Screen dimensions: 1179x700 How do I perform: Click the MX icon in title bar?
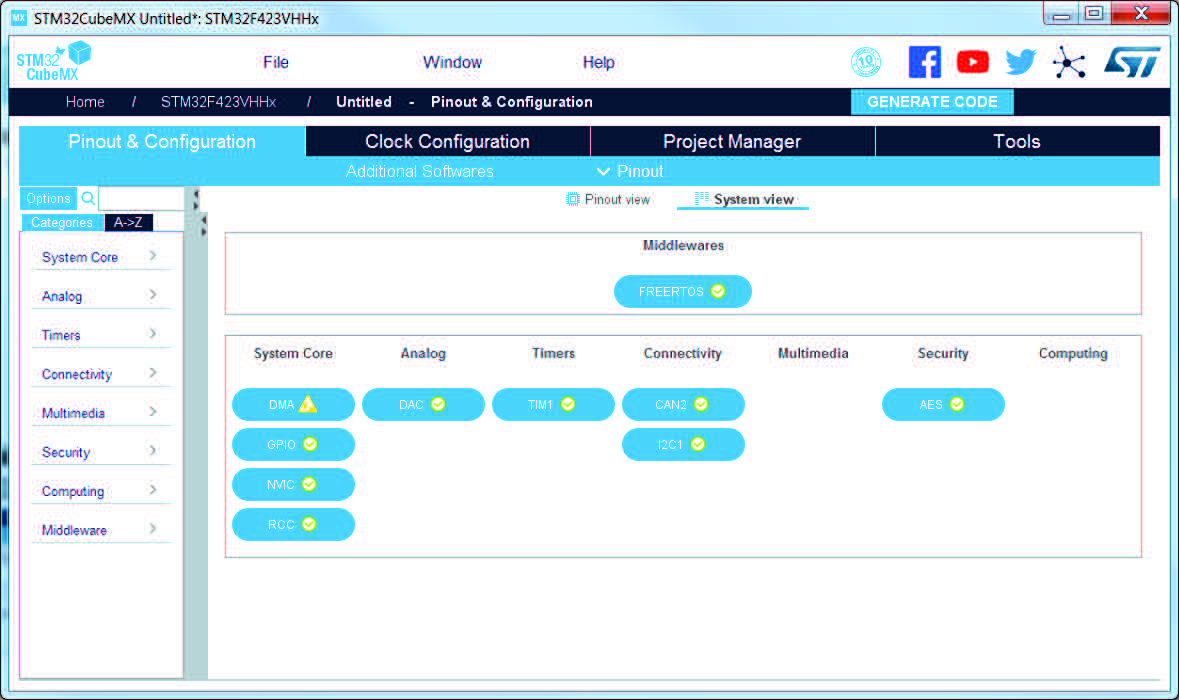pyautogui.click(x=19, y=18)
